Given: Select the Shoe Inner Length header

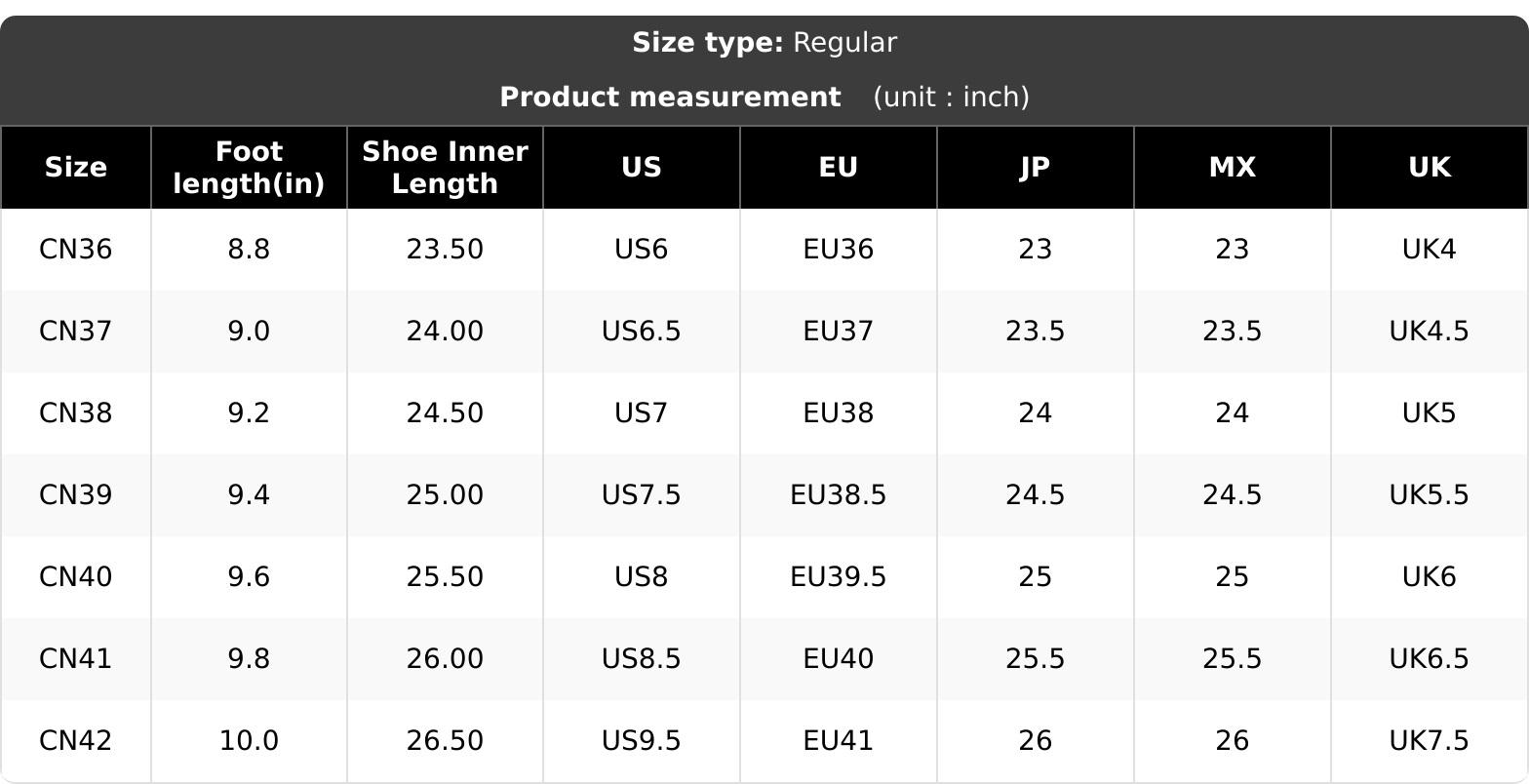Looking at the screenshot, I should (445, 168).
